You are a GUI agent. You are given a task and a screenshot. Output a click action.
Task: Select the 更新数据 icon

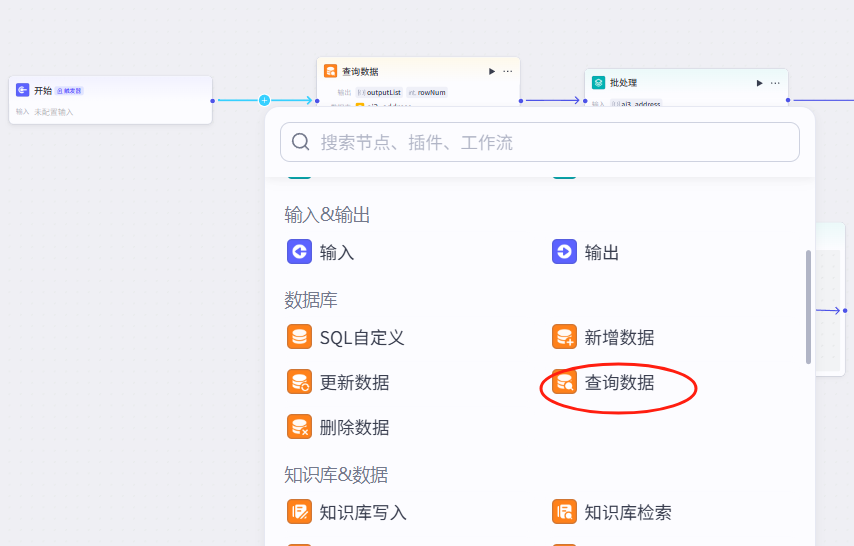[300, 381]
